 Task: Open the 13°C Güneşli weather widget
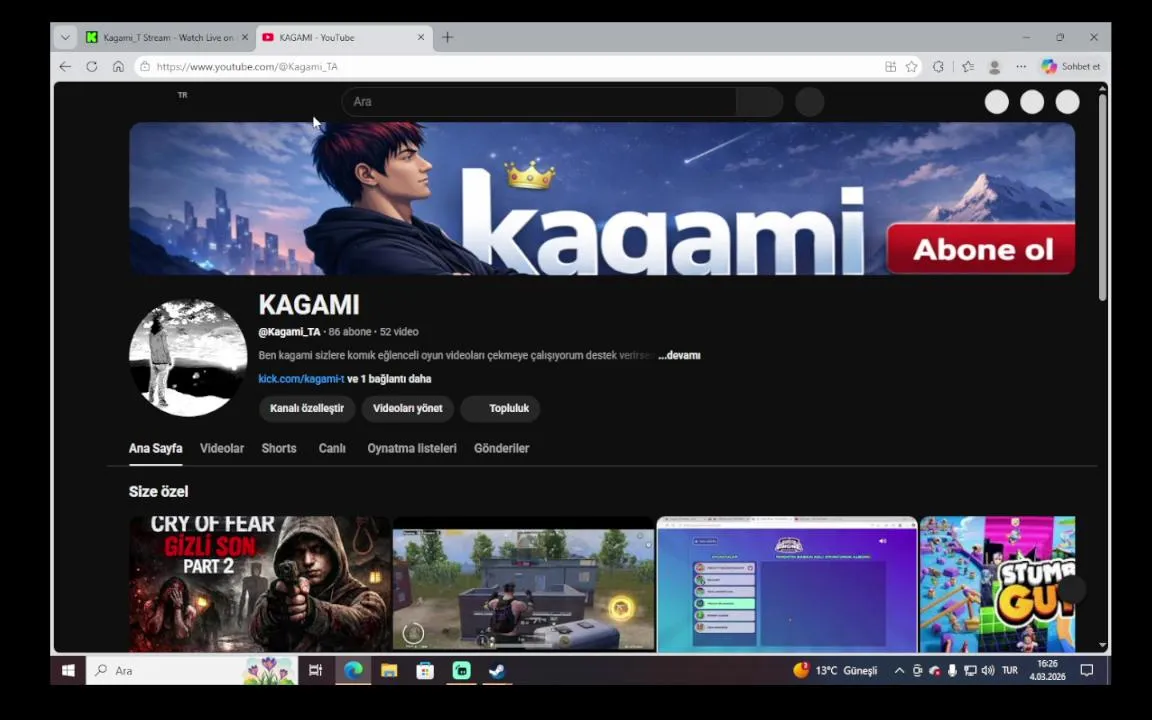coord(835,670)
